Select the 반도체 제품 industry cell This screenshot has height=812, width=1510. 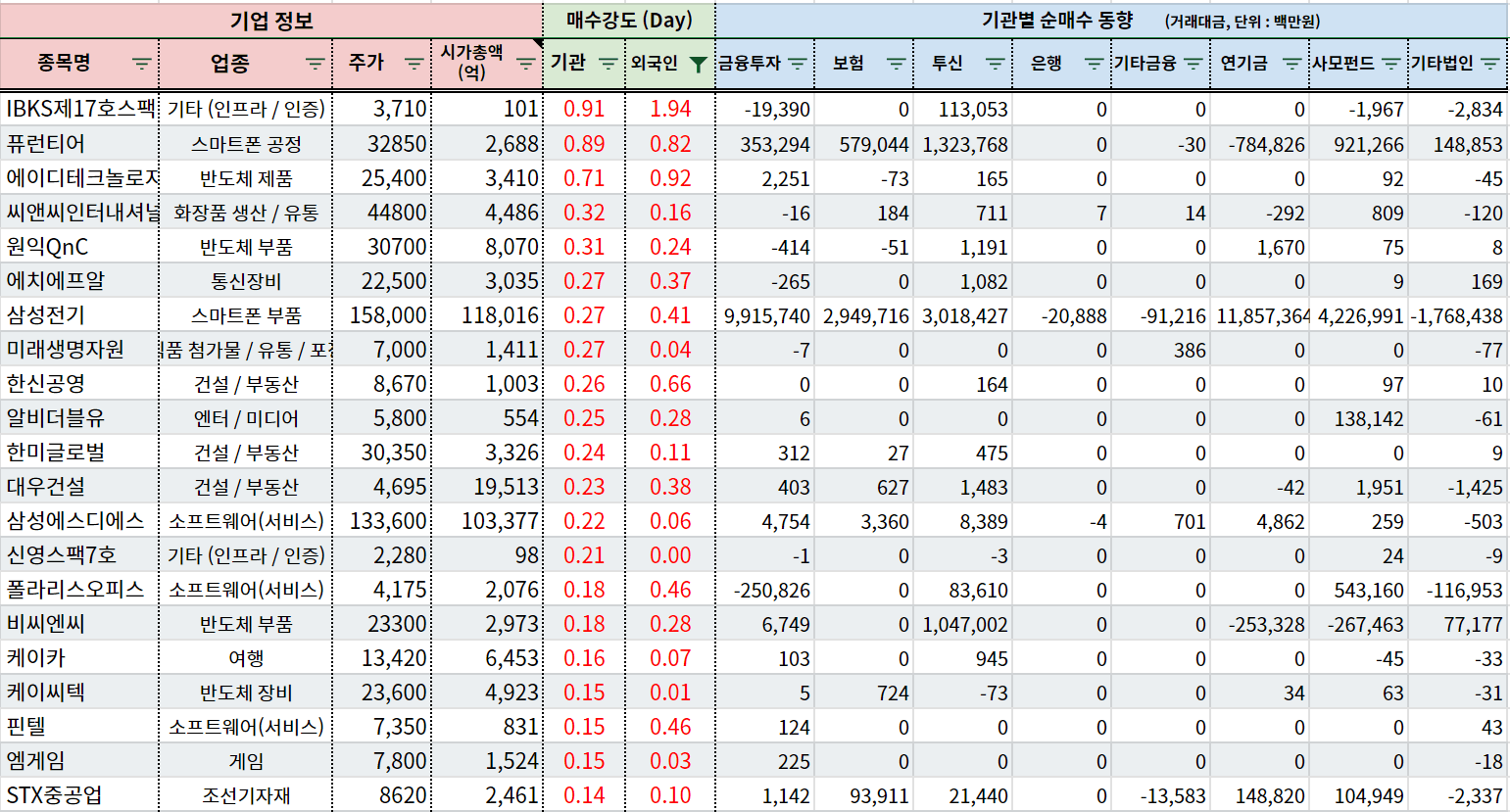point(246,178)
